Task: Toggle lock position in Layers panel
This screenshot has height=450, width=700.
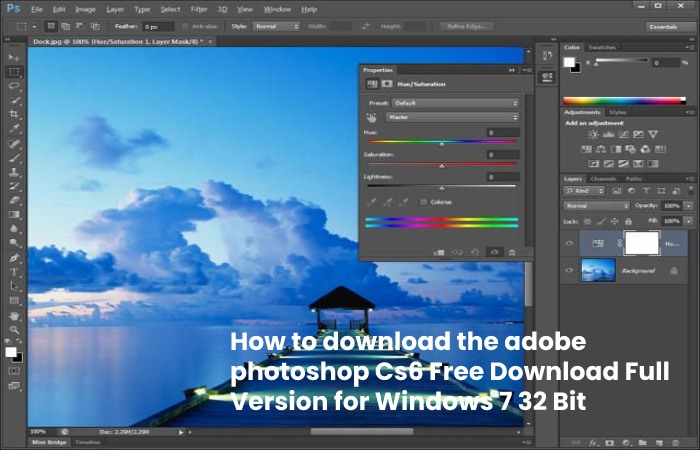Action: (615, 221)
